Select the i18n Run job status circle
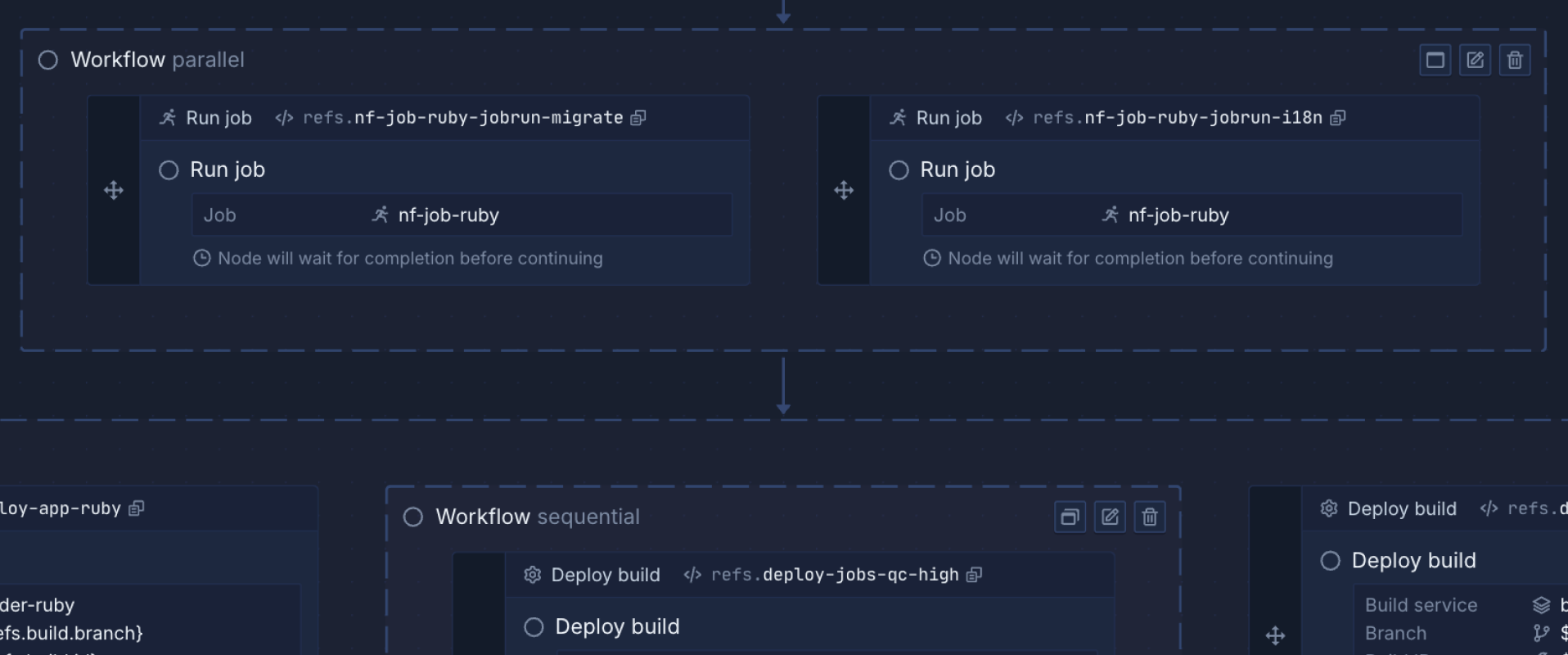This screenshot has width=1568, height=655. [x=899, y=170]
